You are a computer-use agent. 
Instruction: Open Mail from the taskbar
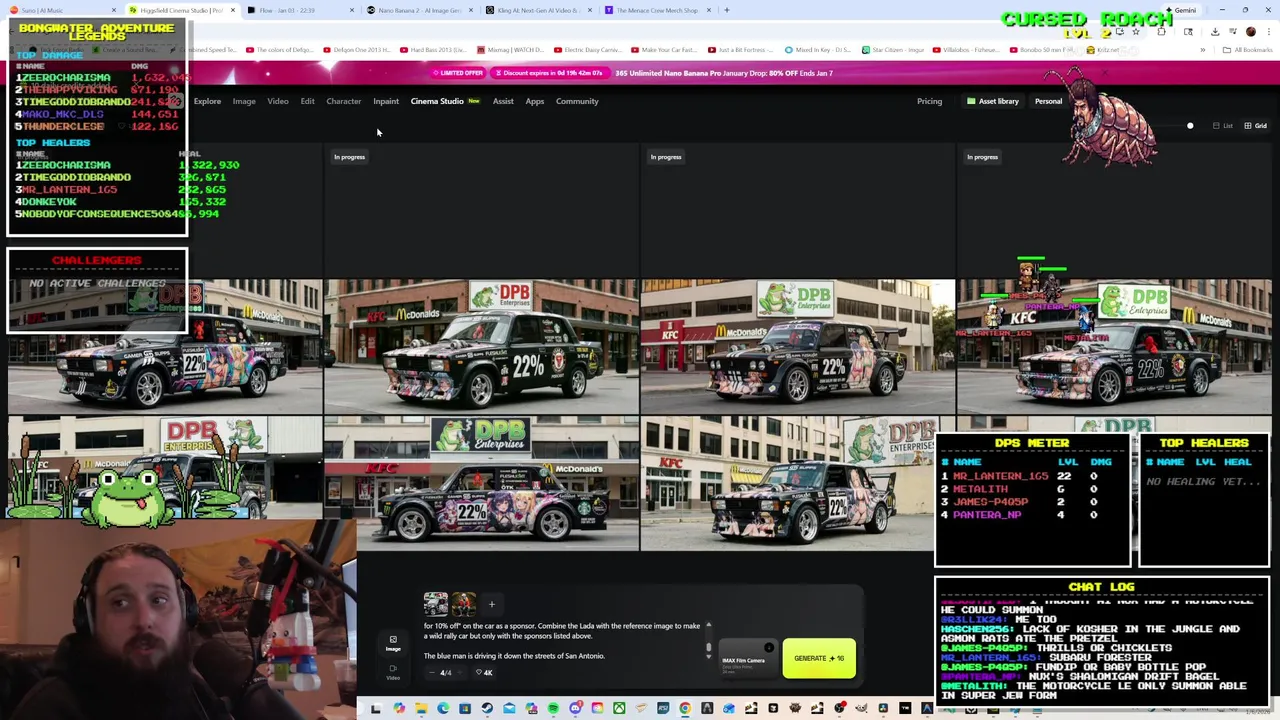(509, 709)
